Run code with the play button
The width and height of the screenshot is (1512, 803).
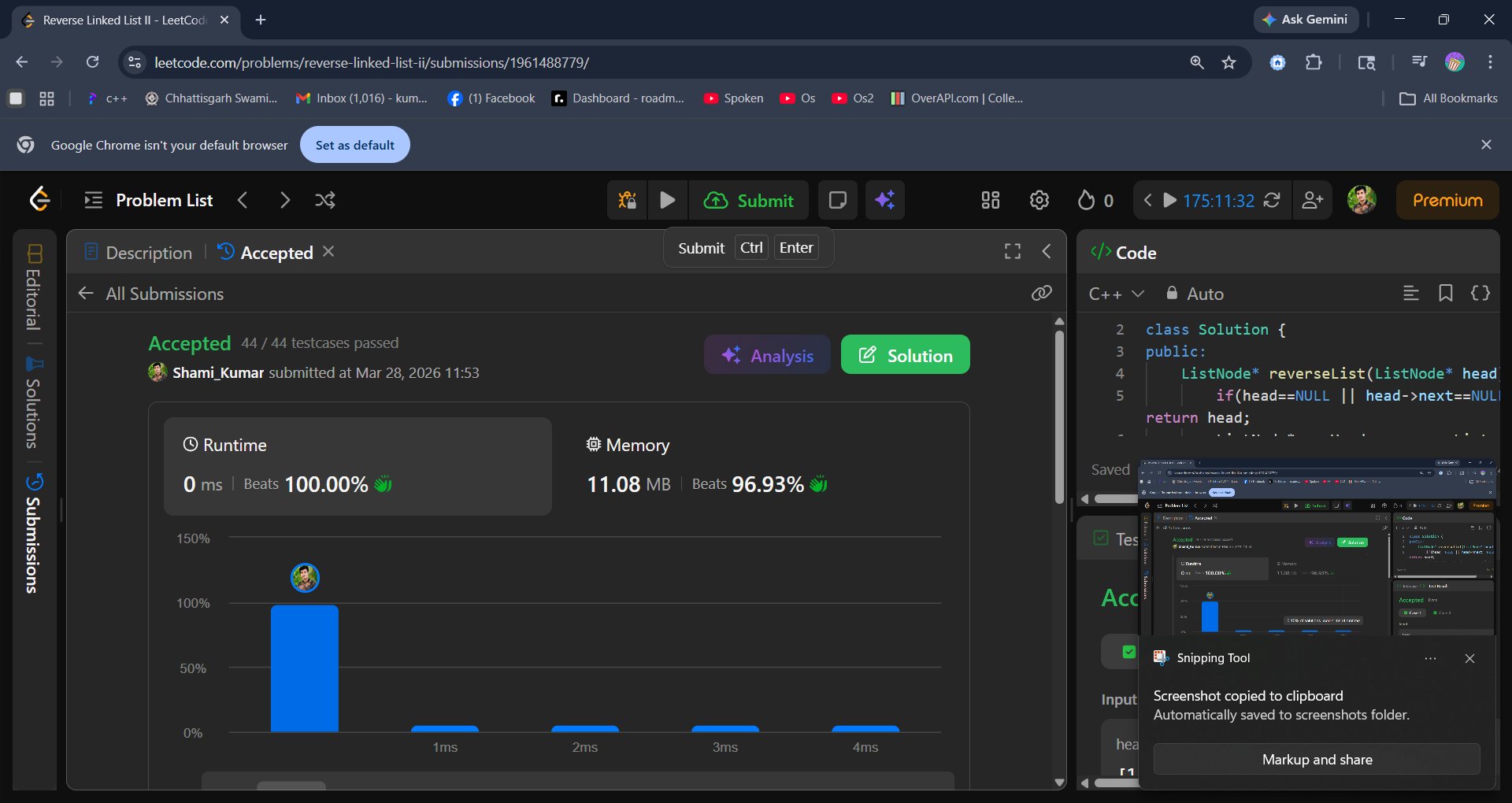tap(667, 200)
